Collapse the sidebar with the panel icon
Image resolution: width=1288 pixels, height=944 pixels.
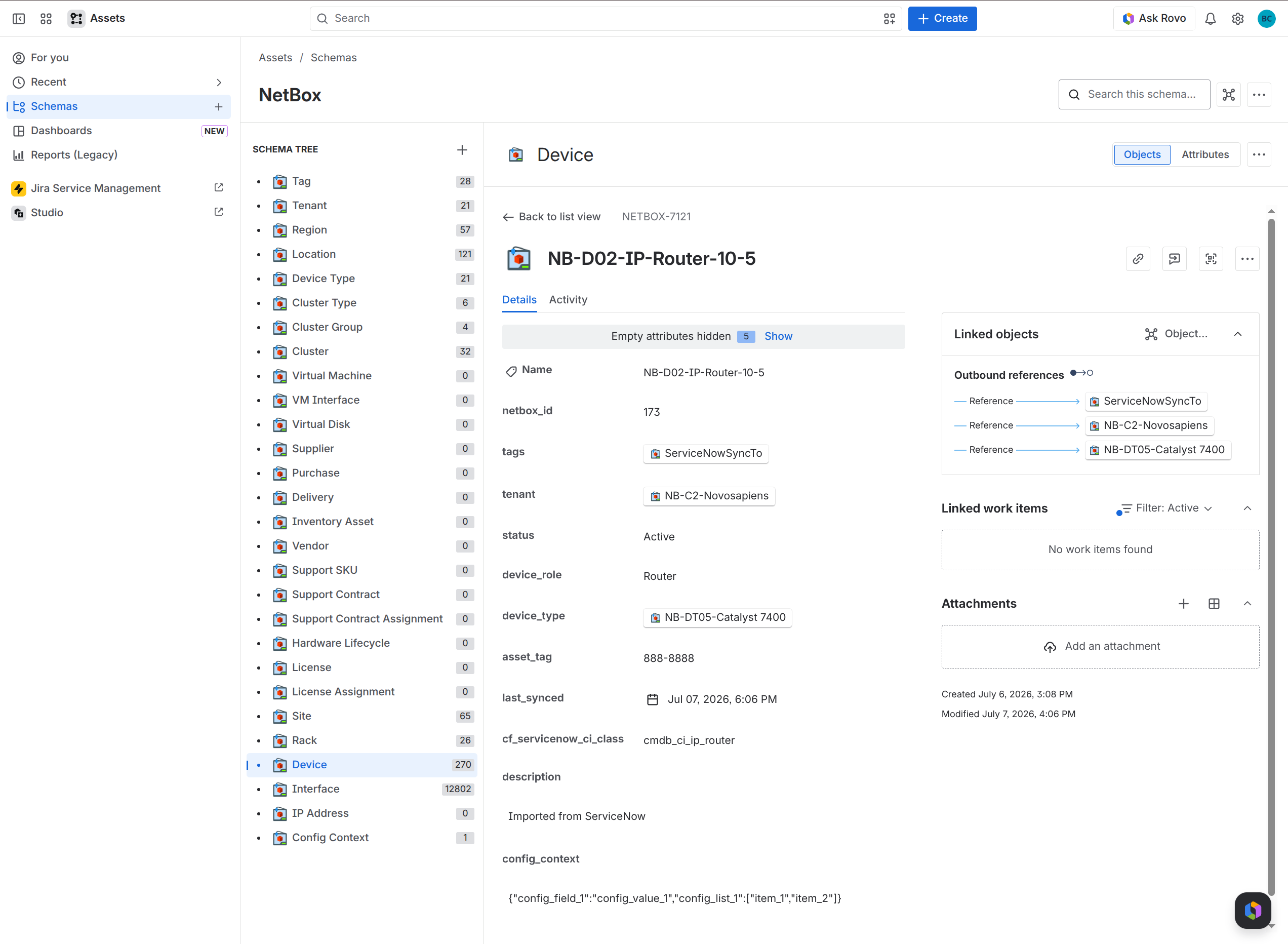pos(19,19)
